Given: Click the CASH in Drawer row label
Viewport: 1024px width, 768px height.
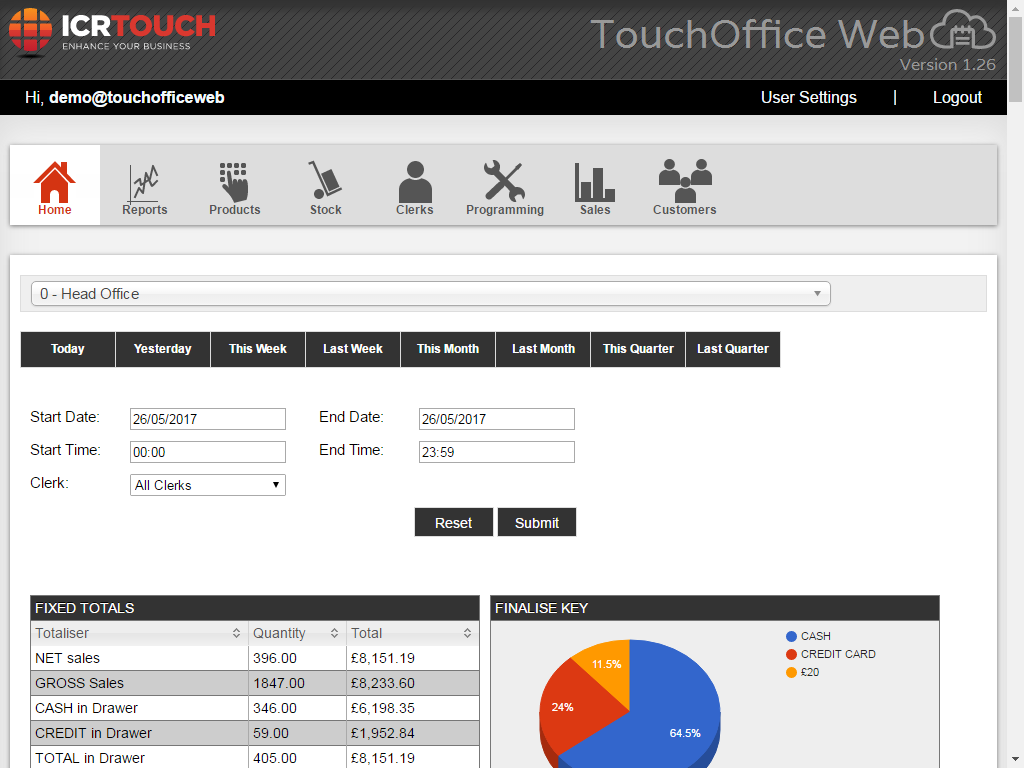Looking at the screenshot, I should (86, 708).
